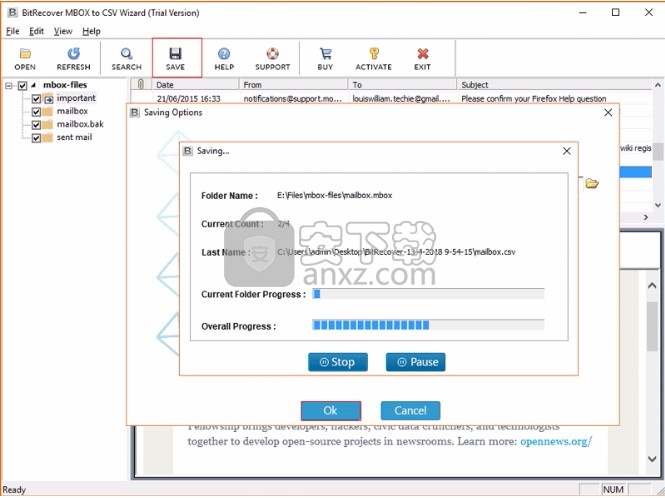Viewport: 665px width, 498px height.
Task: Open the Edit menu
Action: 36,31
